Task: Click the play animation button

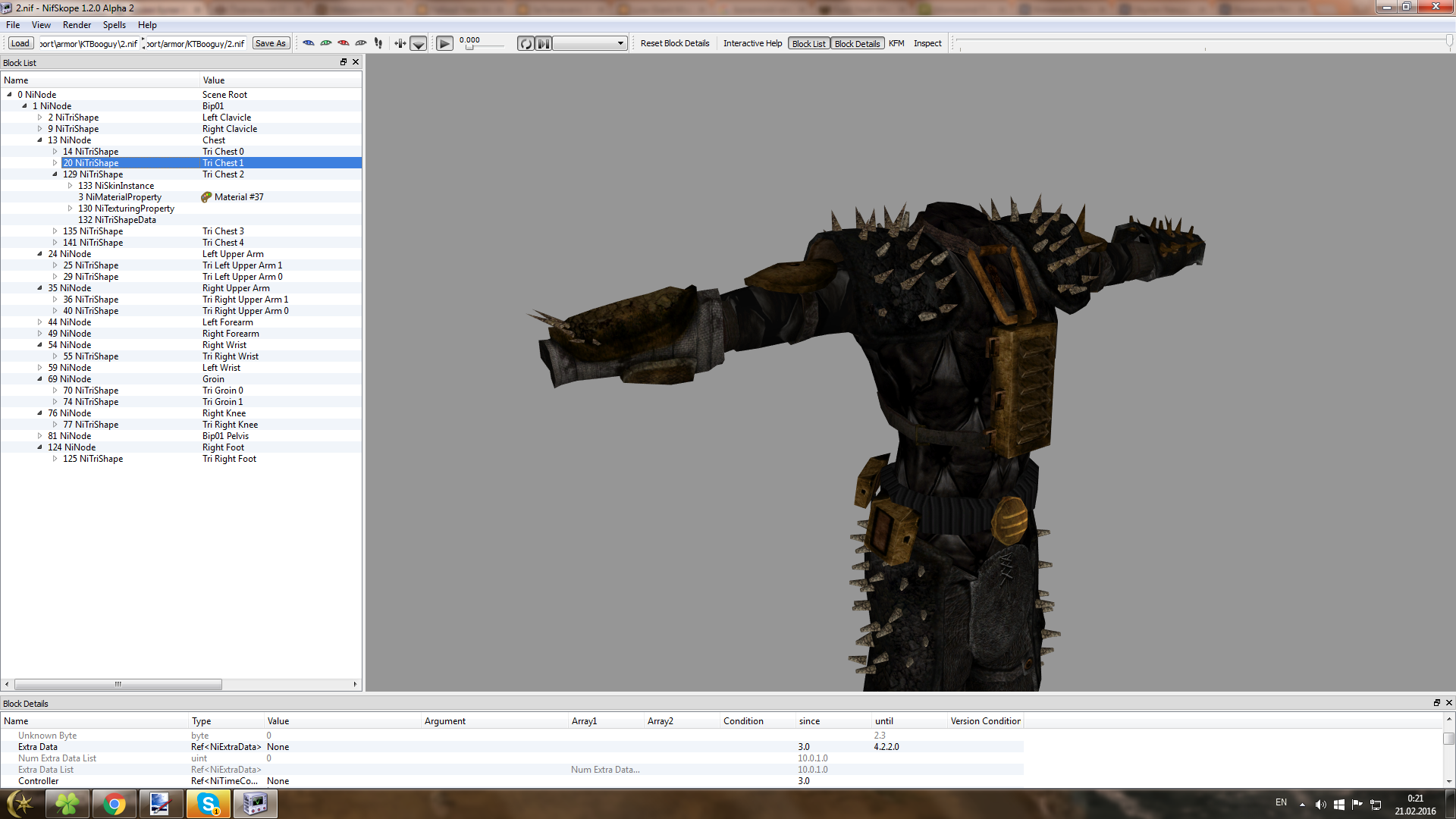Action: [x=445, y=43]
